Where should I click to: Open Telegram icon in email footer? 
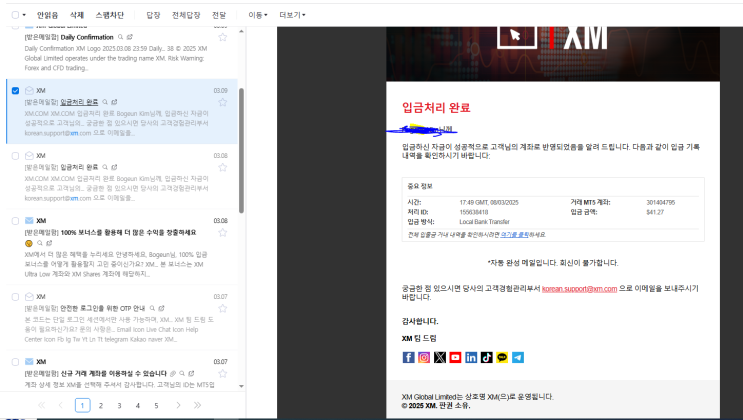518,357
